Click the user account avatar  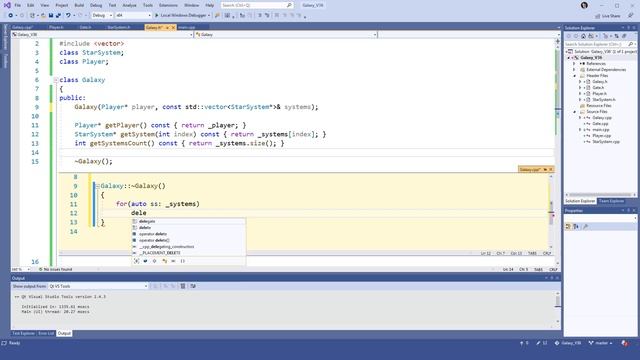[x=584, y=5]
